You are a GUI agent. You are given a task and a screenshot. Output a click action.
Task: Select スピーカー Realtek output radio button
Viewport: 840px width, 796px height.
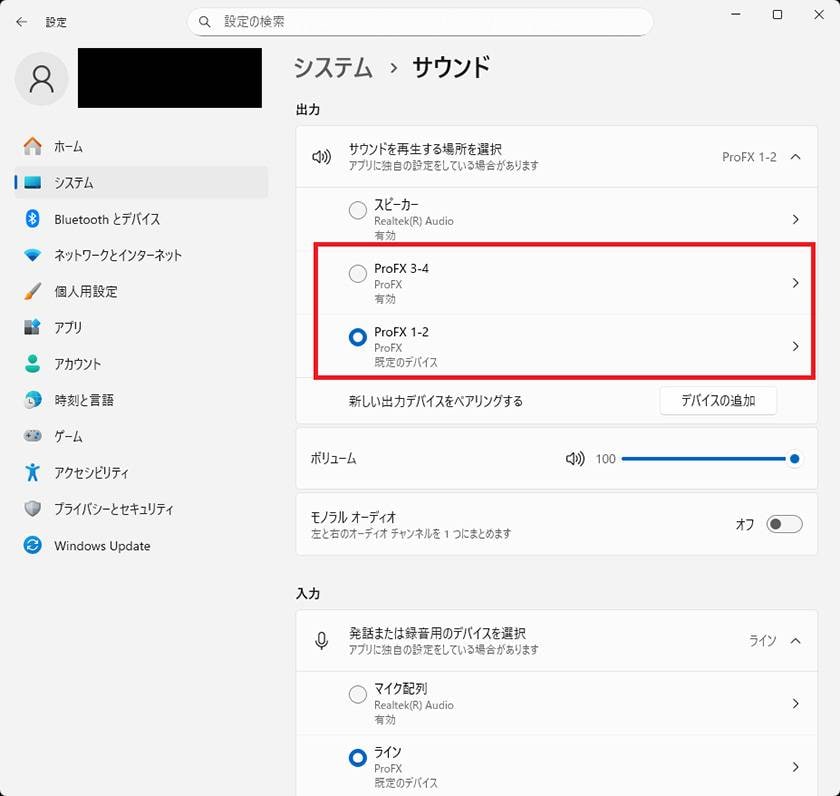pos(358,210)
